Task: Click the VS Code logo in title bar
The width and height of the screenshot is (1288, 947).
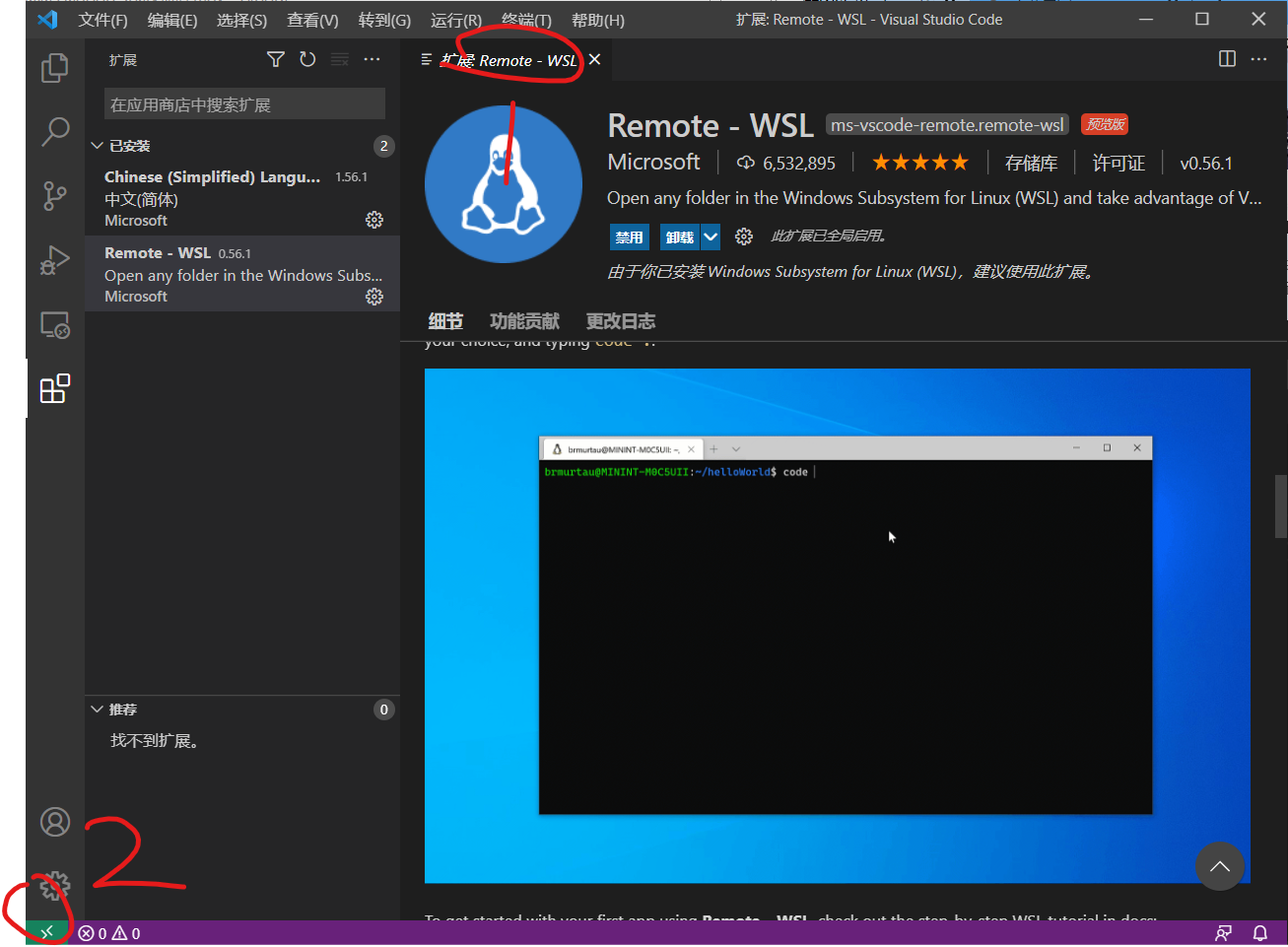Action: coord(47,20)
